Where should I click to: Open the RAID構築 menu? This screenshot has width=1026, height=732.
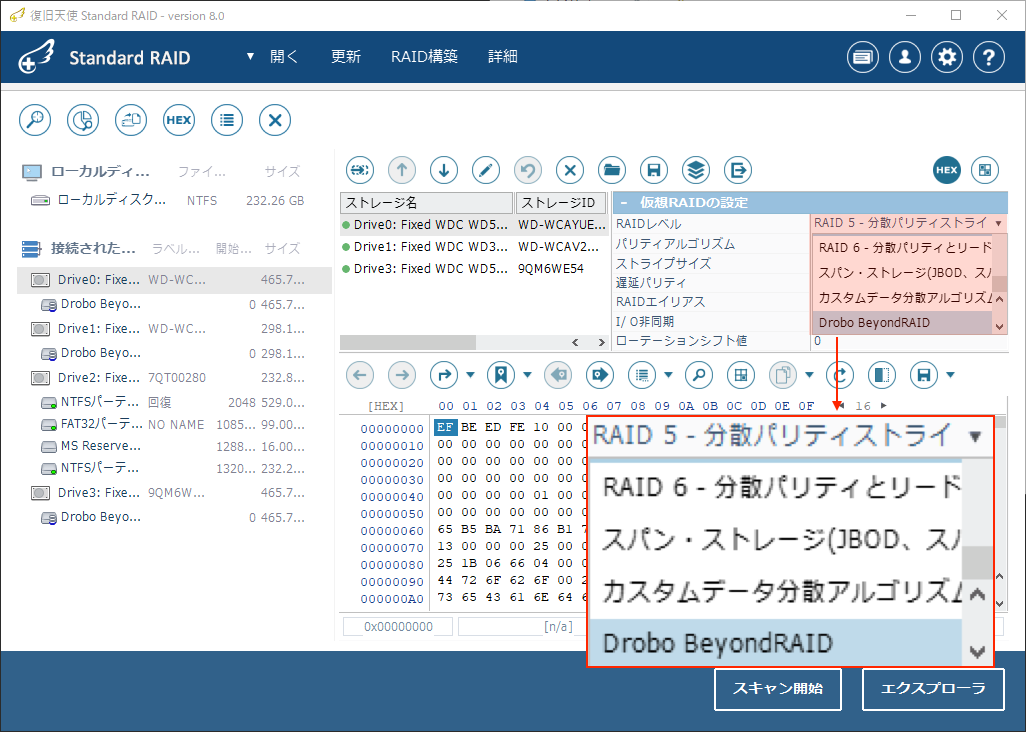click(x=425, y=57)
